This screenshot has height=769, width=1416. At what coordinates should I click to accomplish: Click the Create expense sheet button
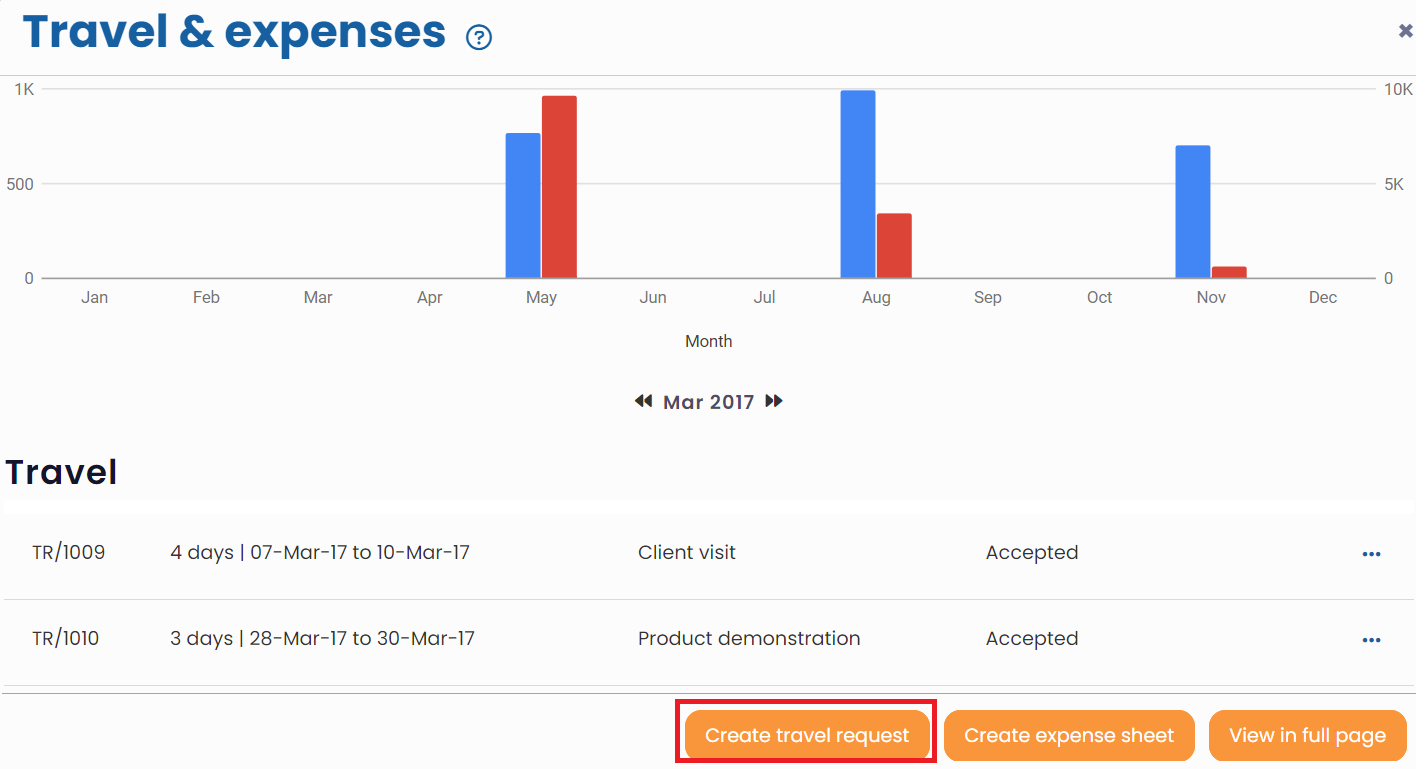point(1069,735)
